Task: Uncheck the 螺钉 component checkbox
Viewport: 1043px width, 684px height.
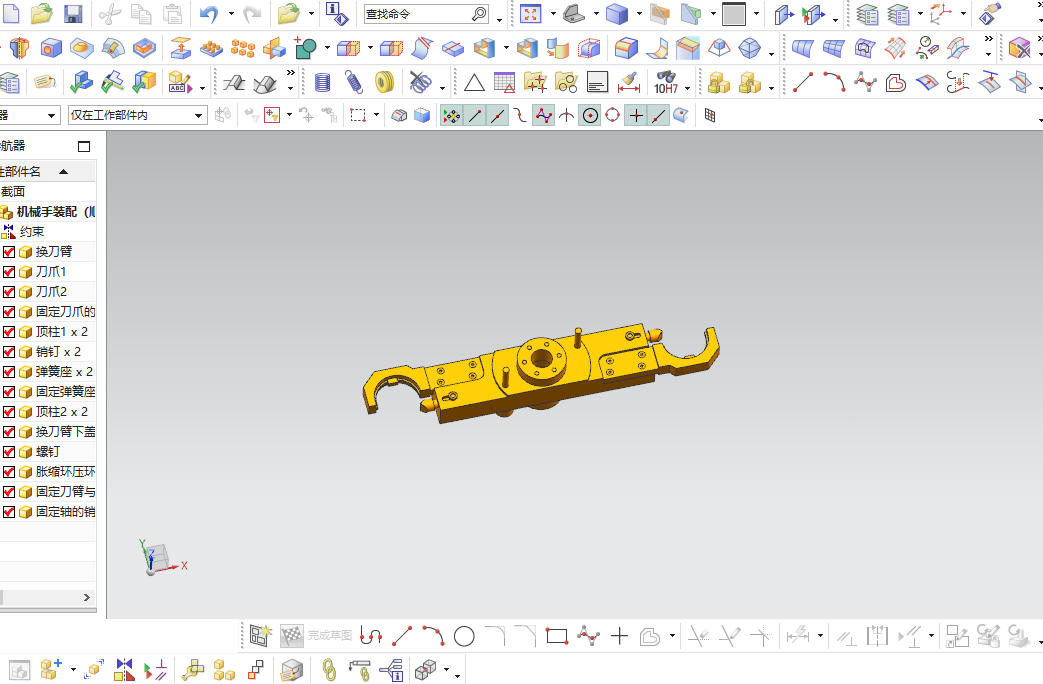Action: [x=9, y=452]
